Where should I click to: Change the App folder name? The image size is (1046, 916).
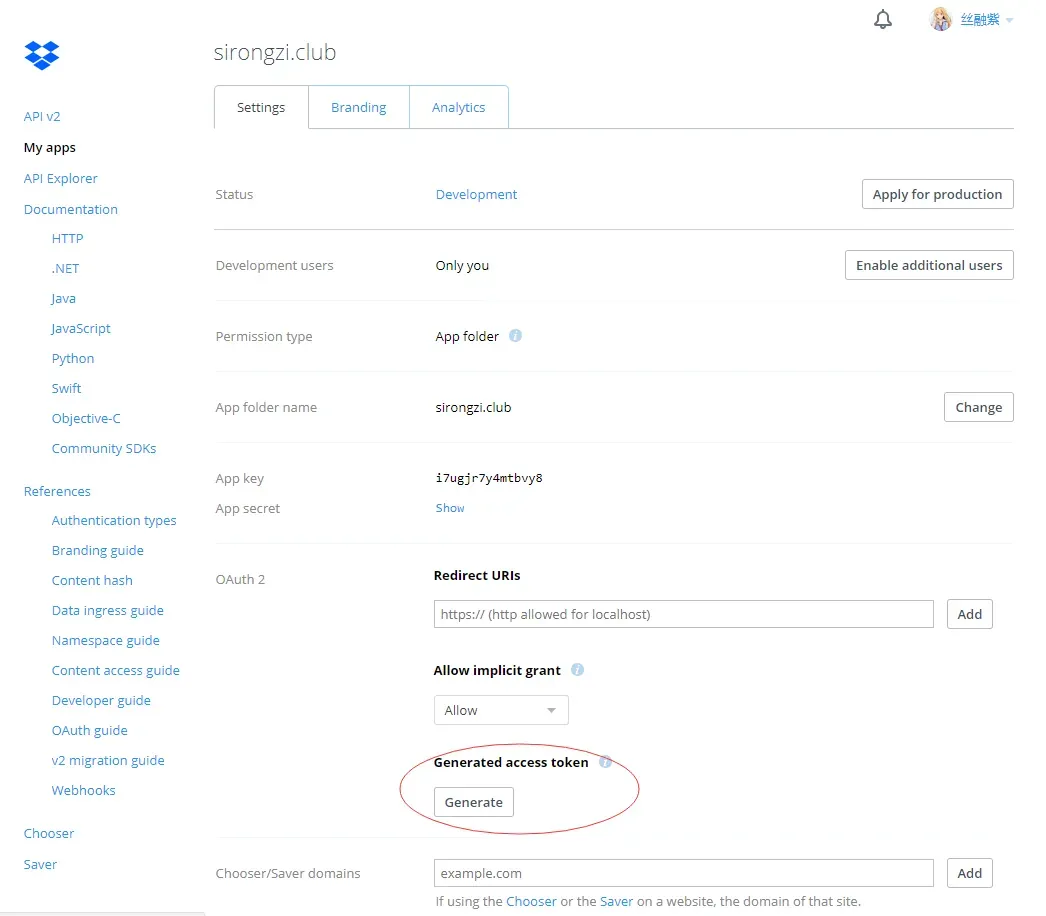(979, 407)
